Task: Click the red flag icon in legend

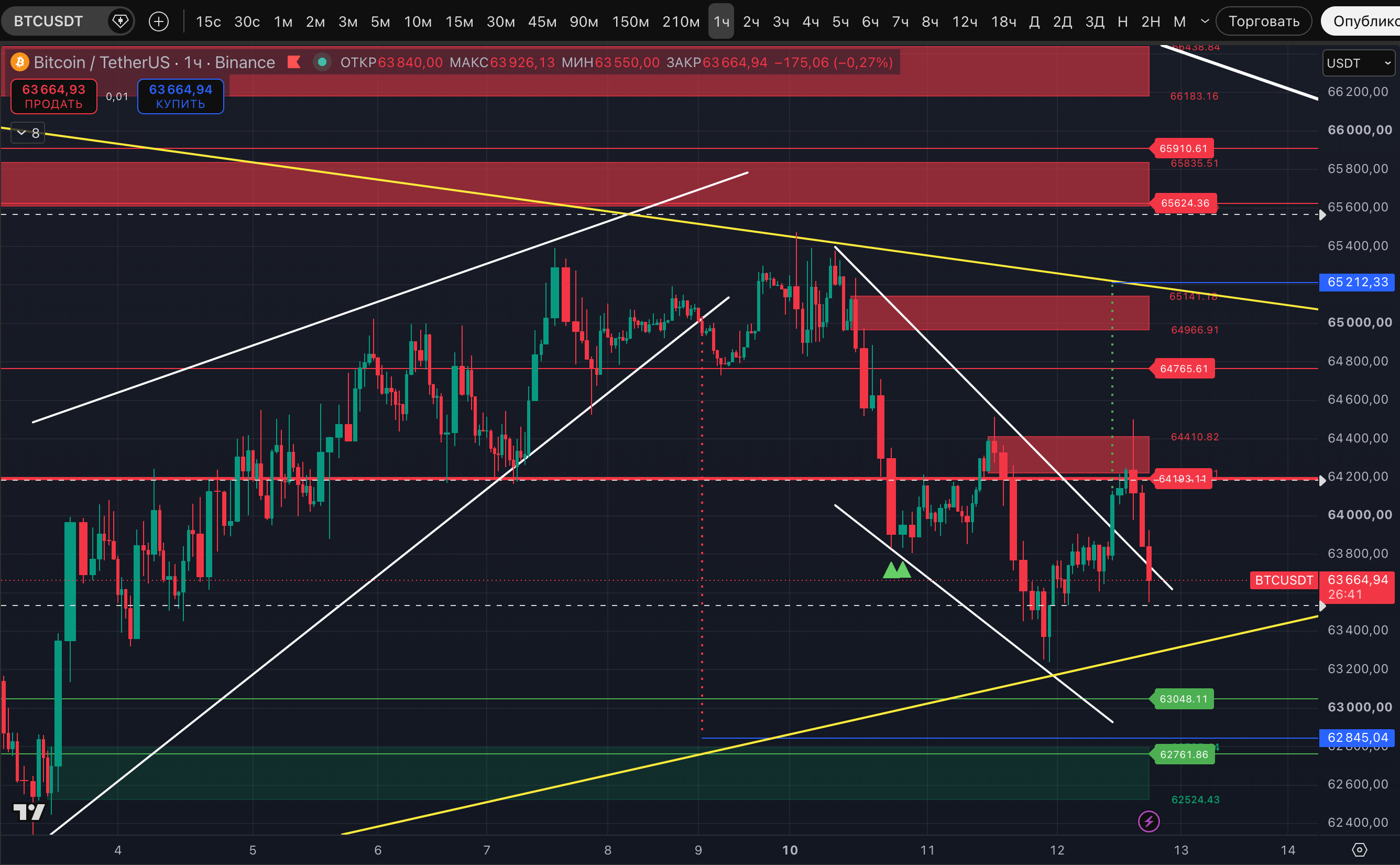Action: 294,62
